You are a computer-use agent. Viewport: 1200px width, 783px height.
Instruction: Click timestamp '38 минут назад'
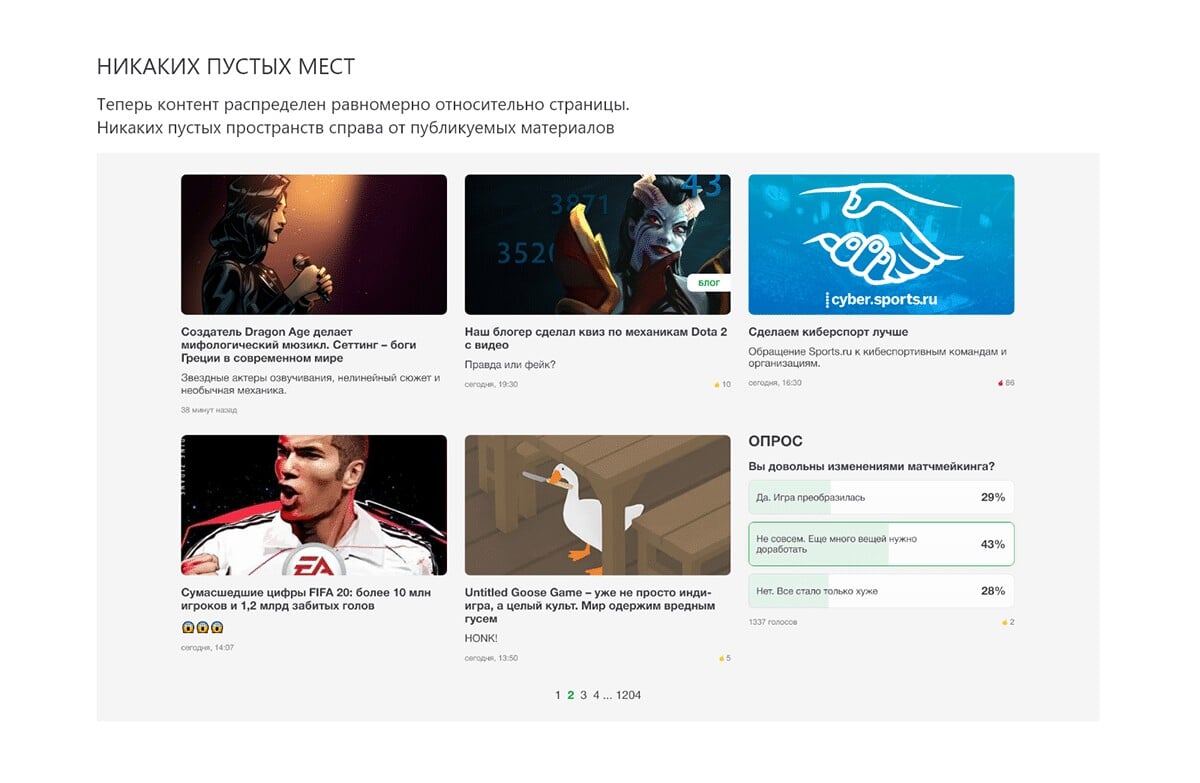pyautogui.click(x=209, y=410)
